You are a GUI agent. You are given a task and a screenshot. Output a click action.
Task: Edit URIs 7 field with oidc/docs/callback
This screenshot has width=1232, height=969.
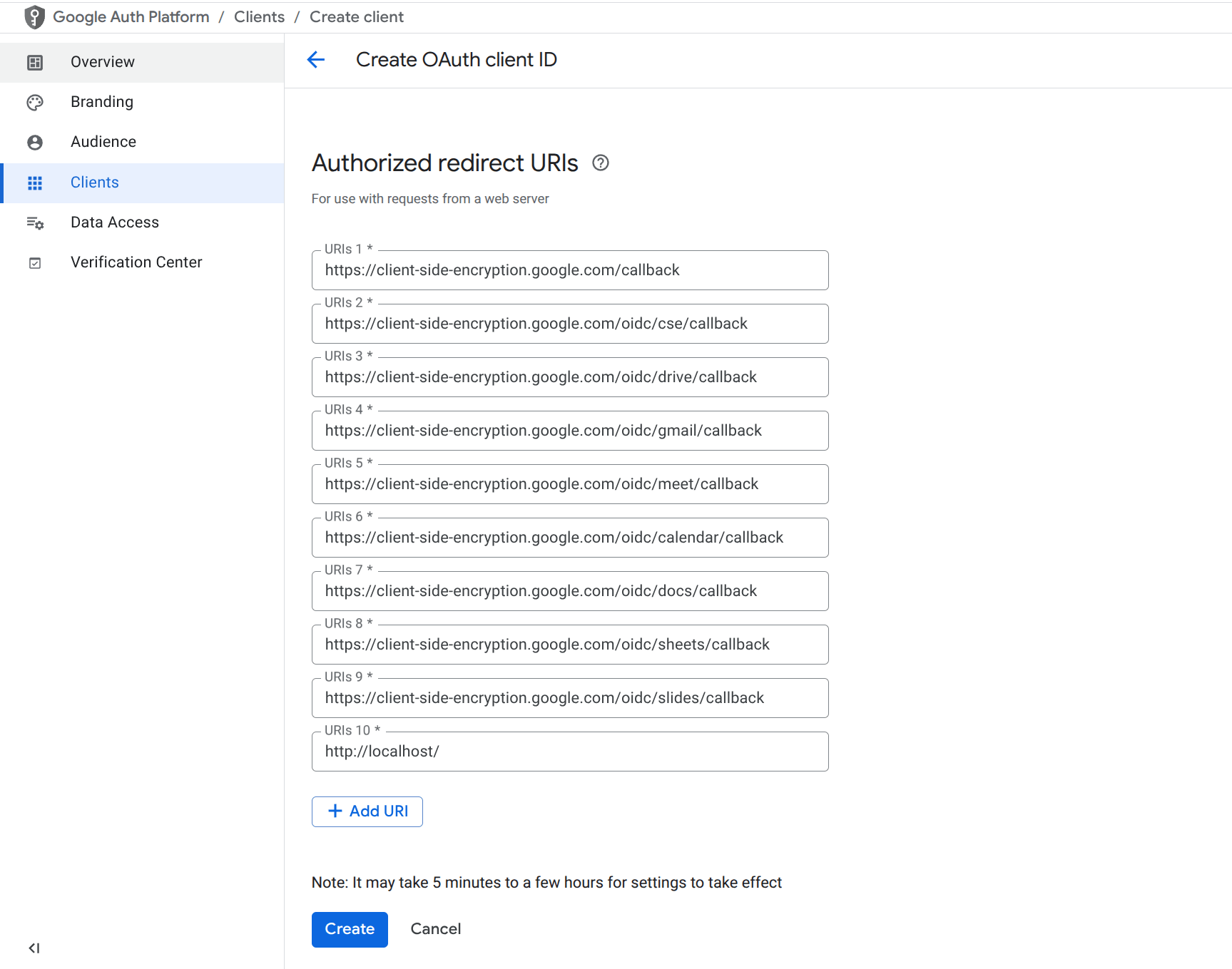[570, 591]
